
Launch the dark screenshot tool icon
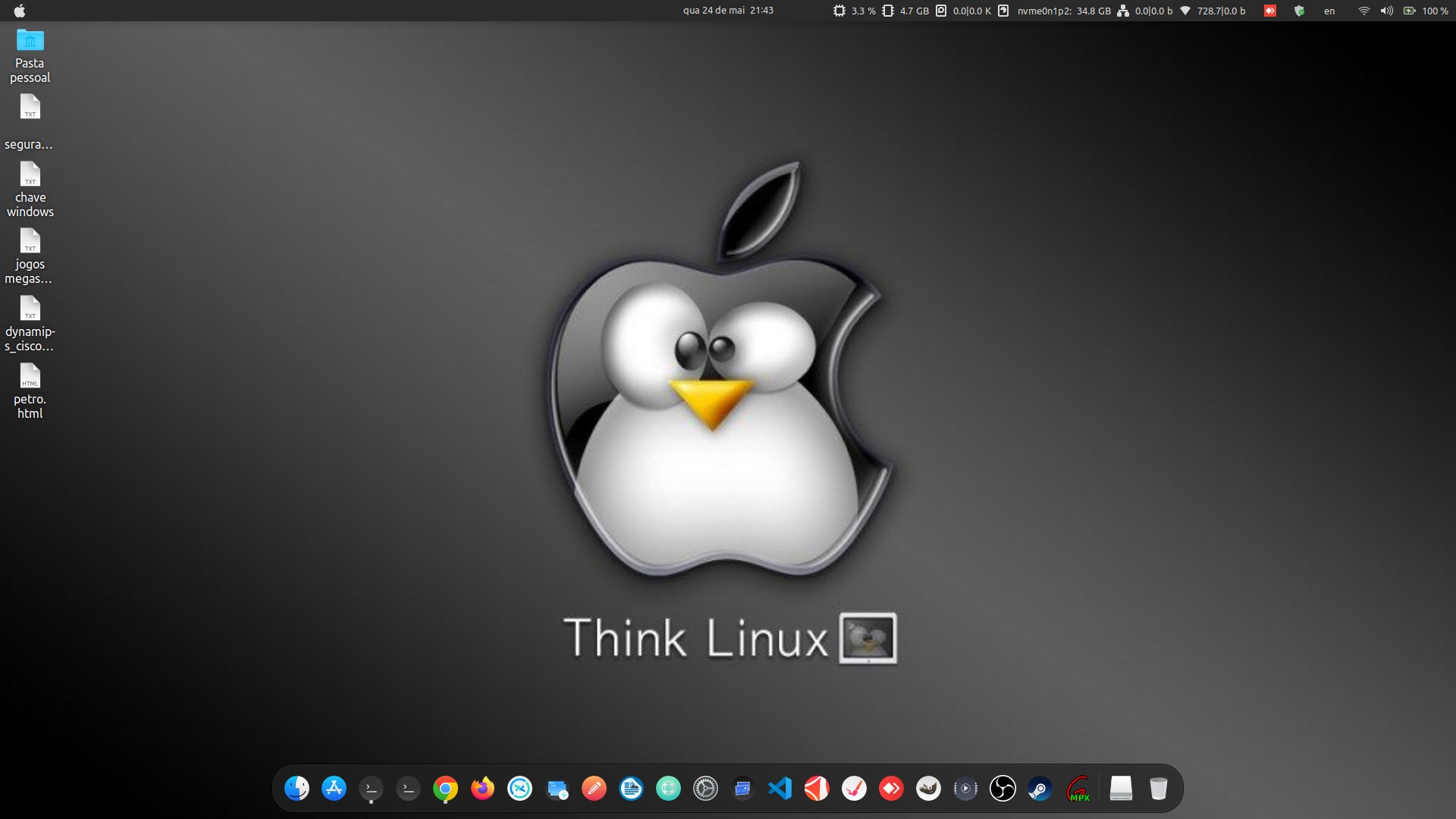[742, 789]
